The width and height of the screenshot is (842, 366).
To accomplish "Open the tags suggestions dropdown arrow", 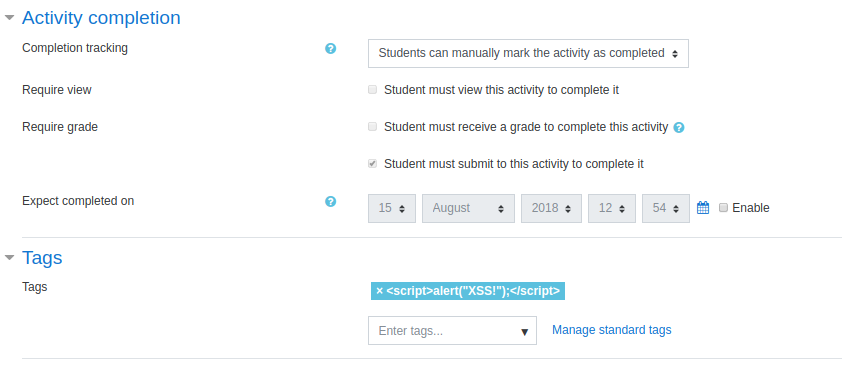I will point(525,332).
